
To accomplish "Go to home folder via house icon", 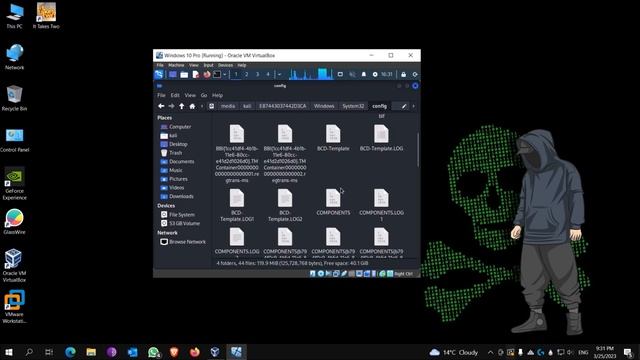I will tap(192, 106).
